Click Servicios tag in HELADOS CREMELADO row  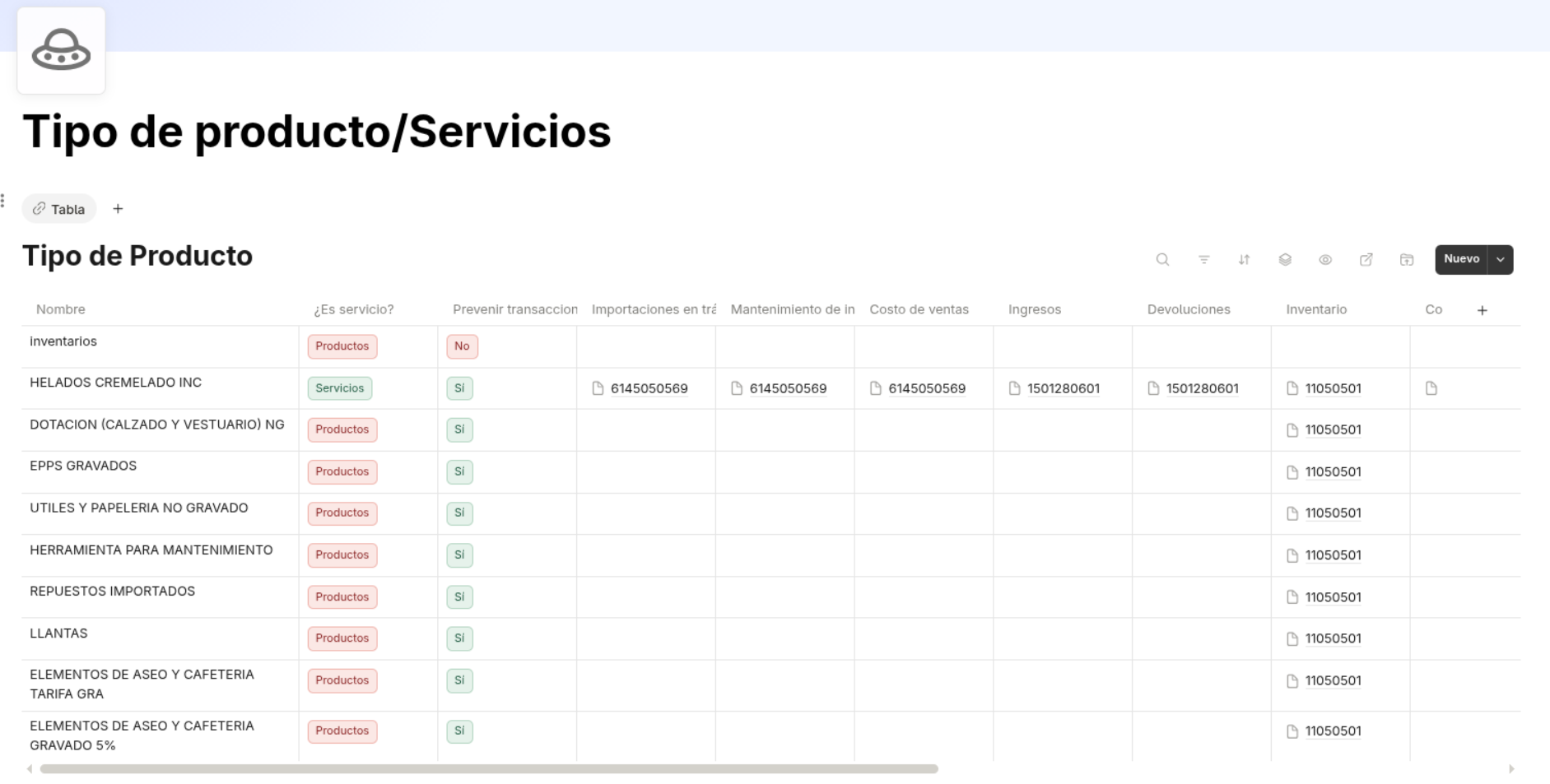pyautogui.click(x=340, y=388)
